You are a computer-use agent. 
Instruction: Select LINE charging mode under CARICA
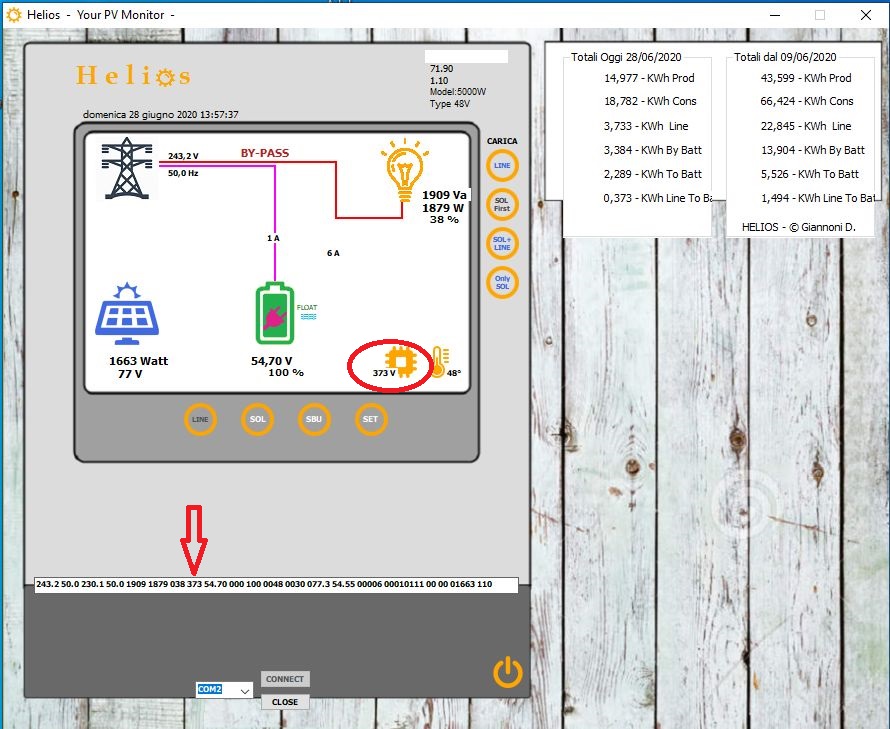click(x=502, y=166)
